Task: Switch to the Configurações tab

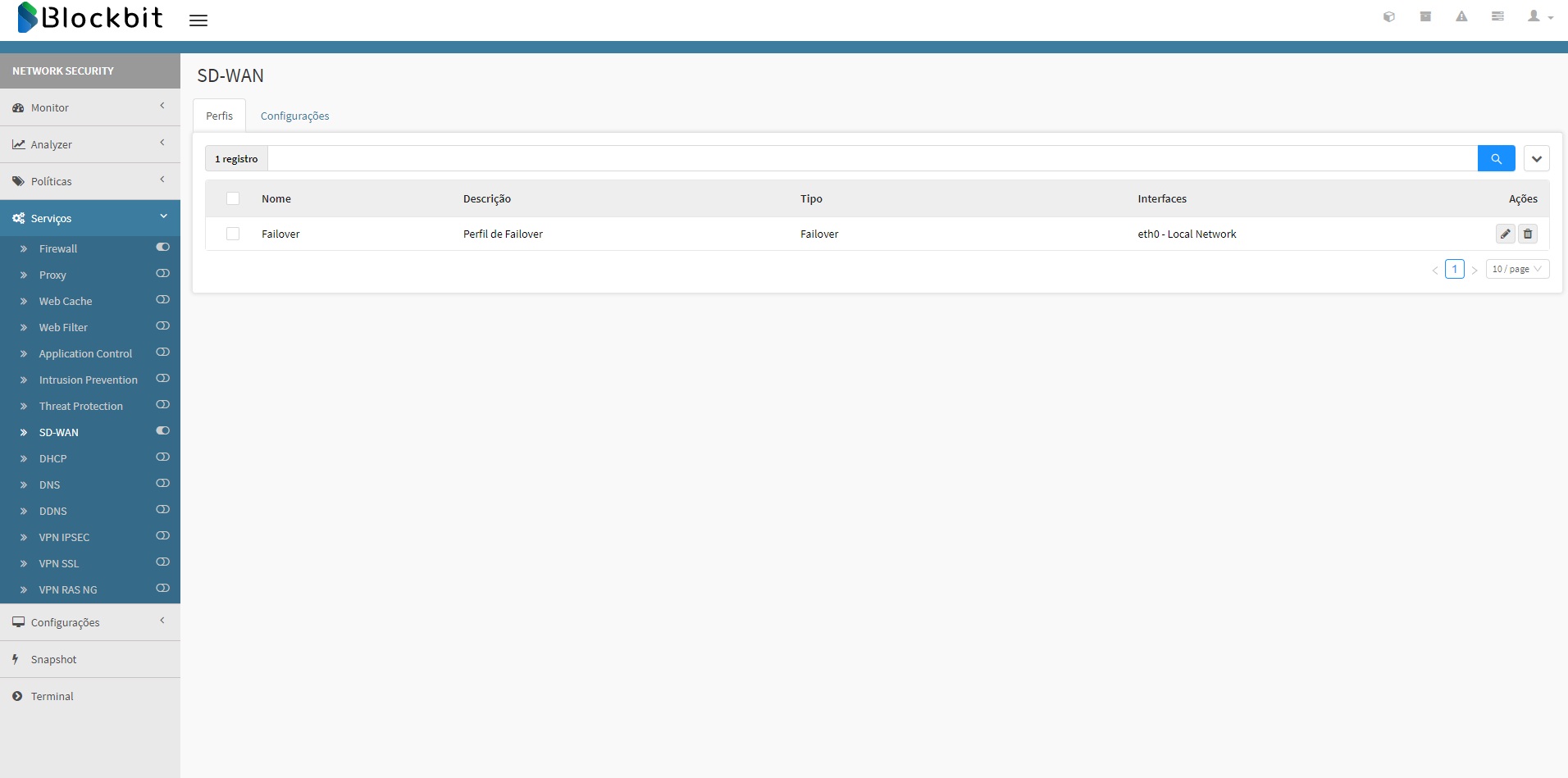Action: 294,116
